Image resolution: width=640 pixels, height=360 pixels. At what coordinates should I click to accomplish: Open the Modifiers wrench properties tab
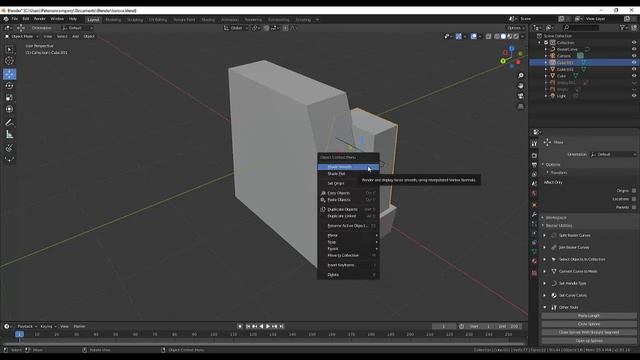[534, 214]
